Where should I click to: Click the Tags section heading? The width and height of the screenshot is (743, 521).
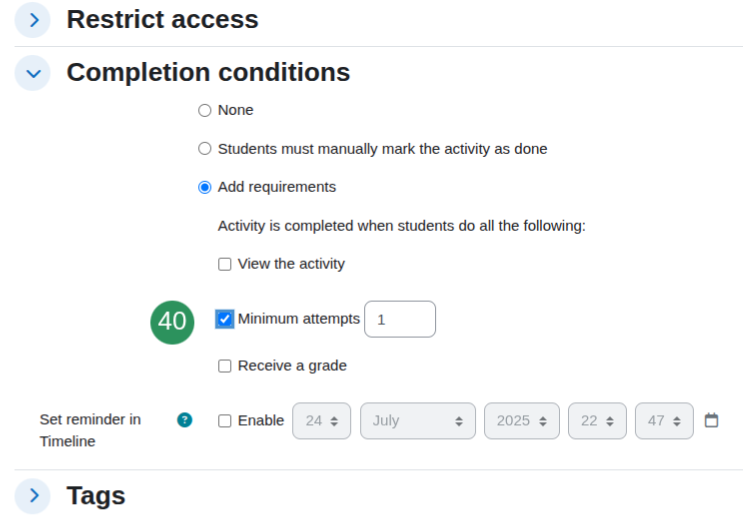pos(96,496)
